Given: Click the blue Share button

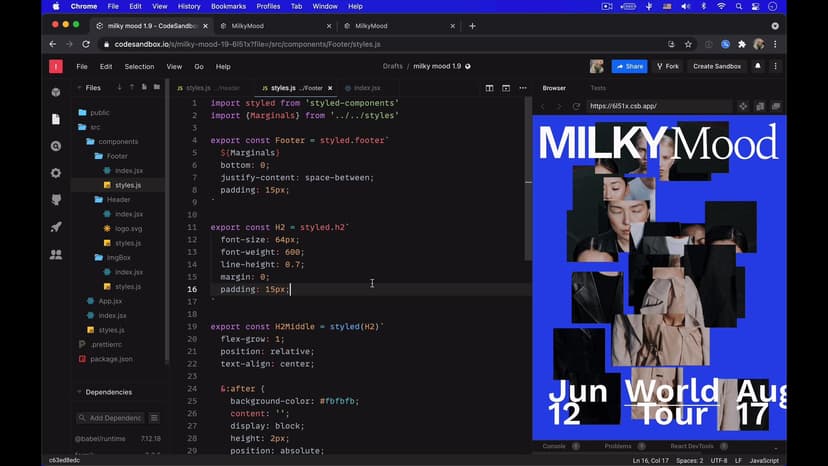Looking at the screenshot, I should 629,66.
